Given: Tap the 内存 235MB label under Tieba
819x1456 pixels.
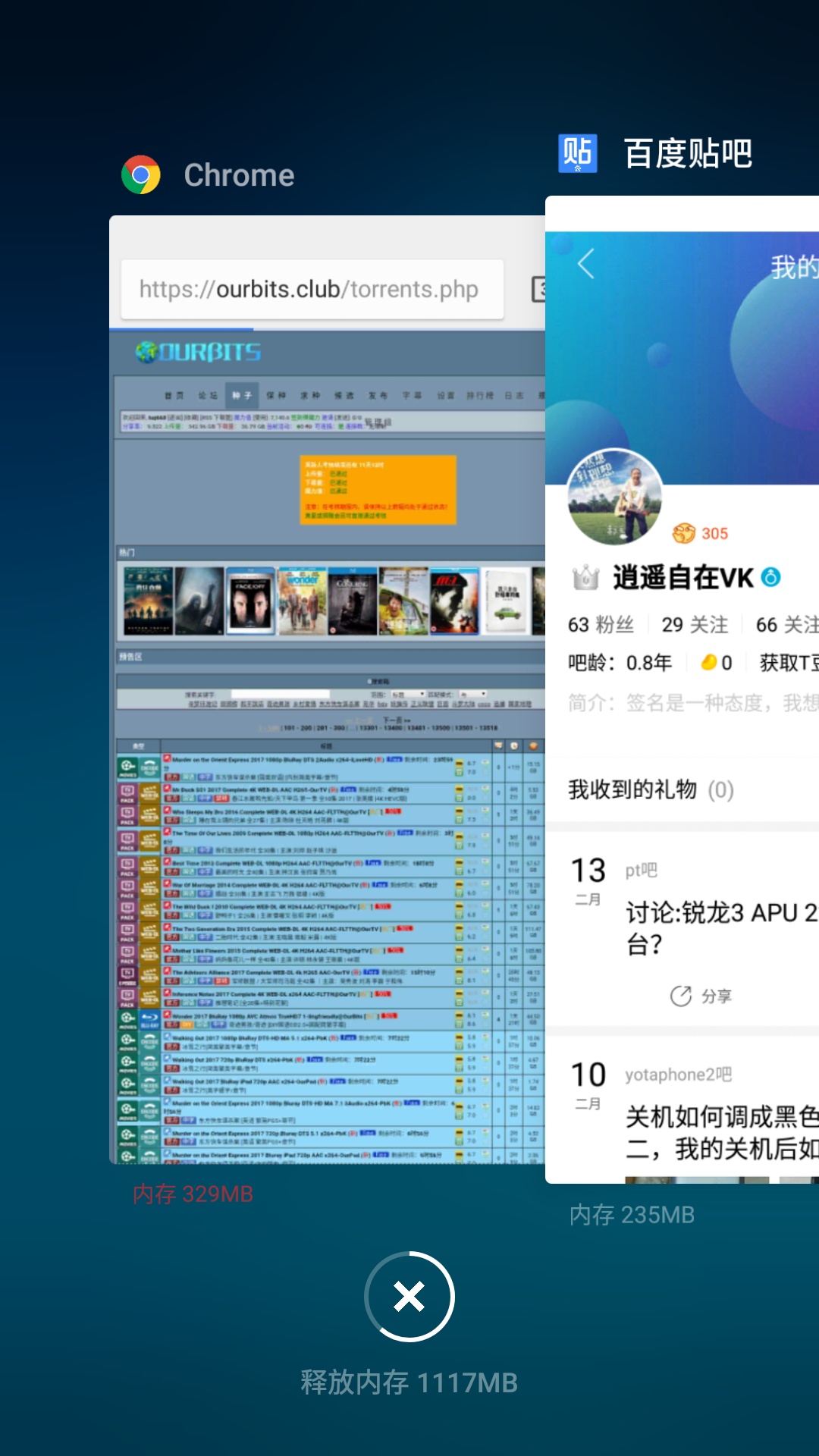Looking at the screenshot, I should tap(632, 1215).
